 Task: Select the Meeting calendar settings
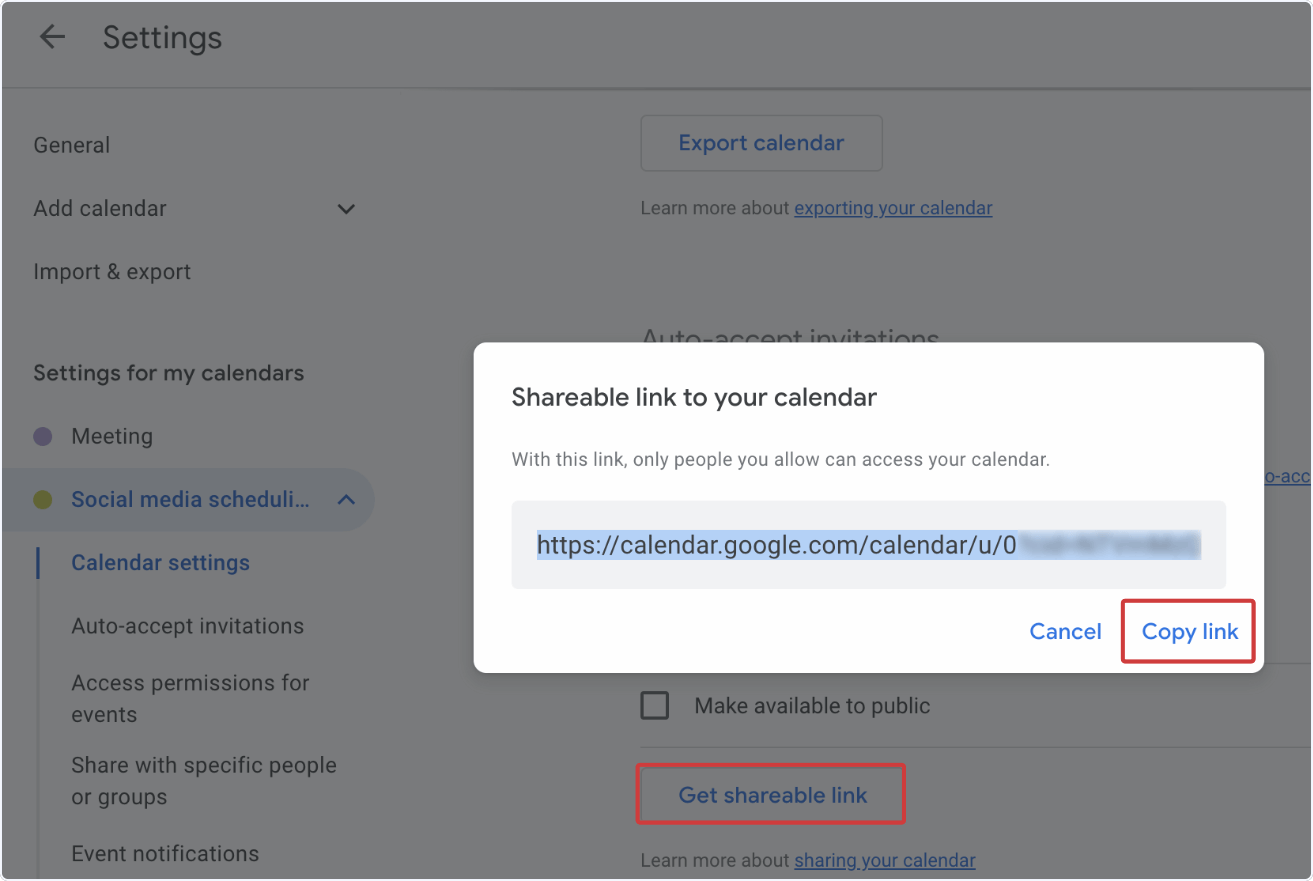click(112, 436)
